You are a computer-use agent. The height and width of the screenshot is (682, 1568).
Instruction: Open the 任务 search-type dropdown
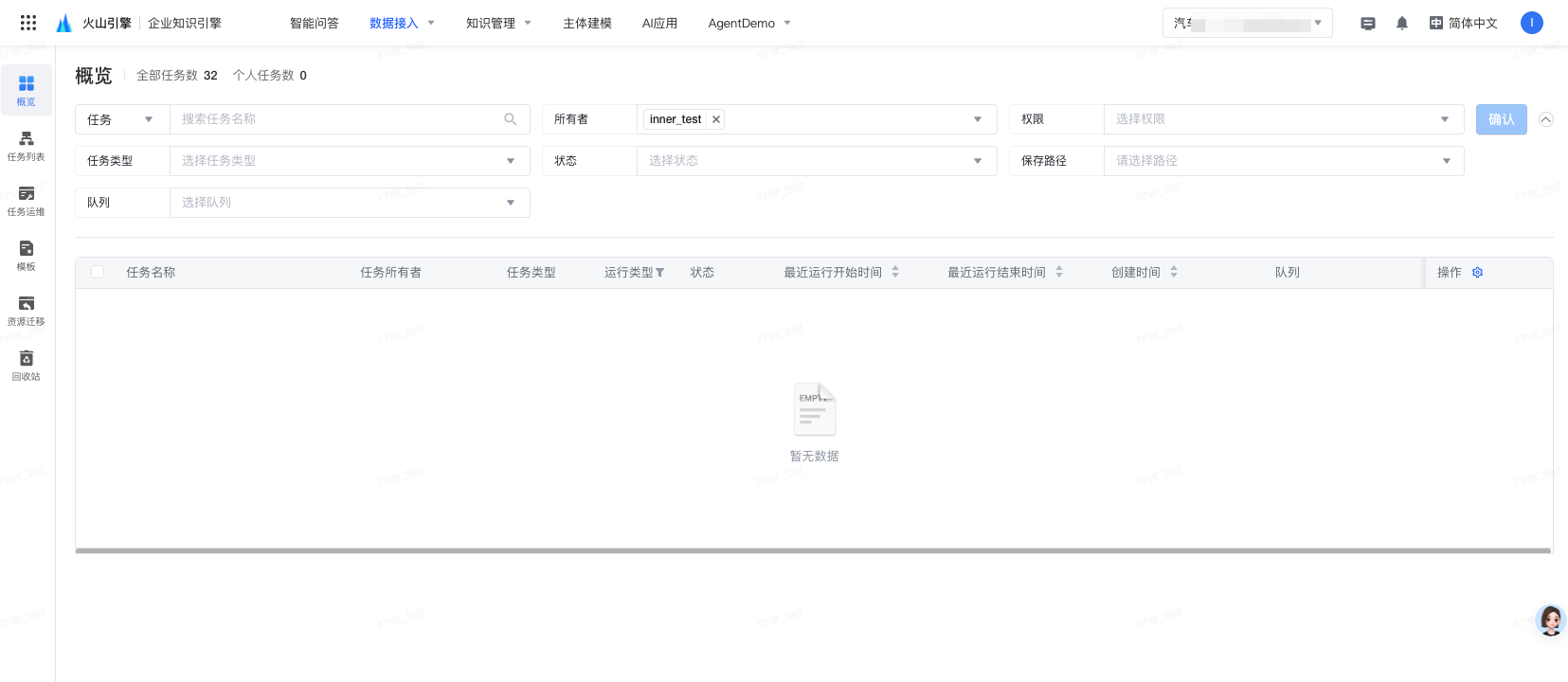tap(122, 119)
